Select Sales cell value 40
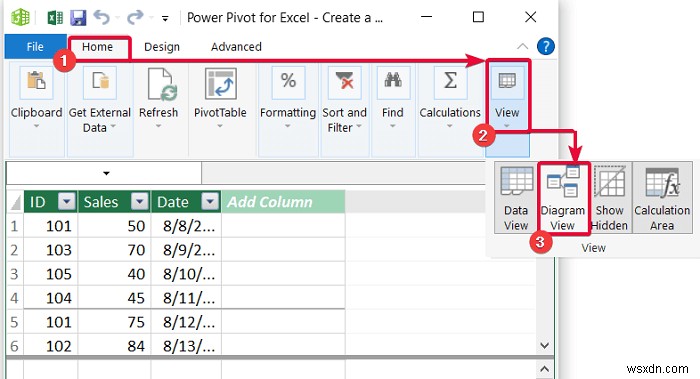 114,274
